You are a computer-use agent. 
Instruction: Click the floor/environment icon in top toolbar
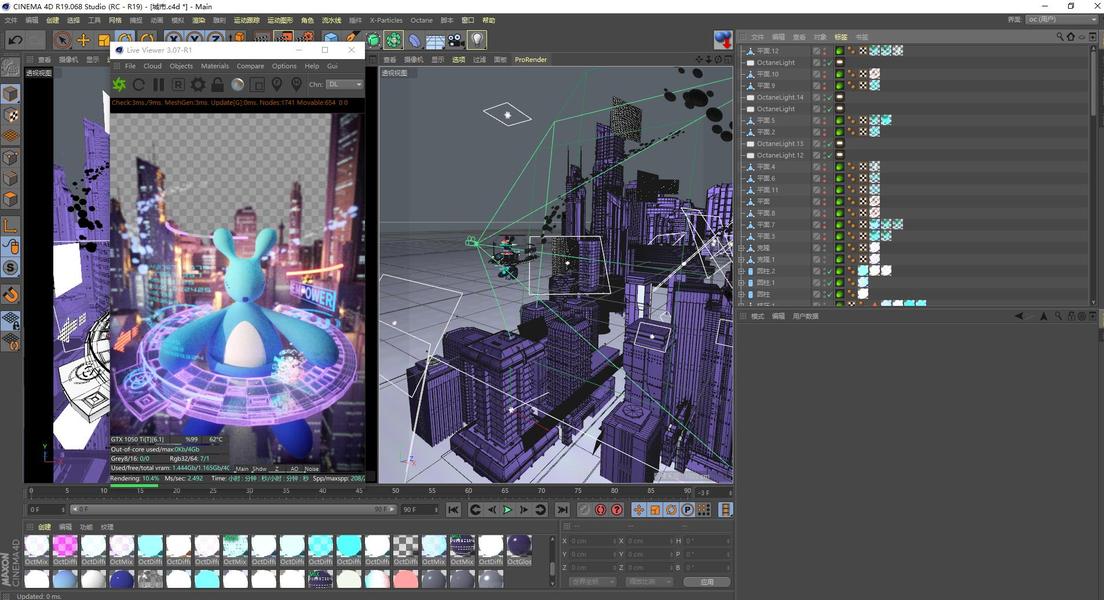pyautogui.click(x=435, y=41)
